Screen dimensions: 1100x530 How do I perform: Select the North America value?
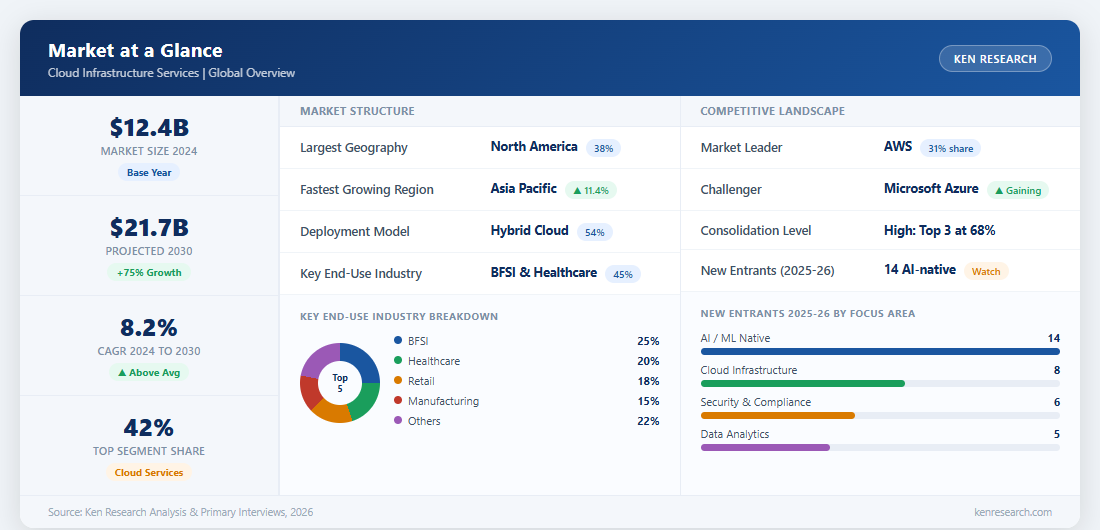click(x=534, y=147)
